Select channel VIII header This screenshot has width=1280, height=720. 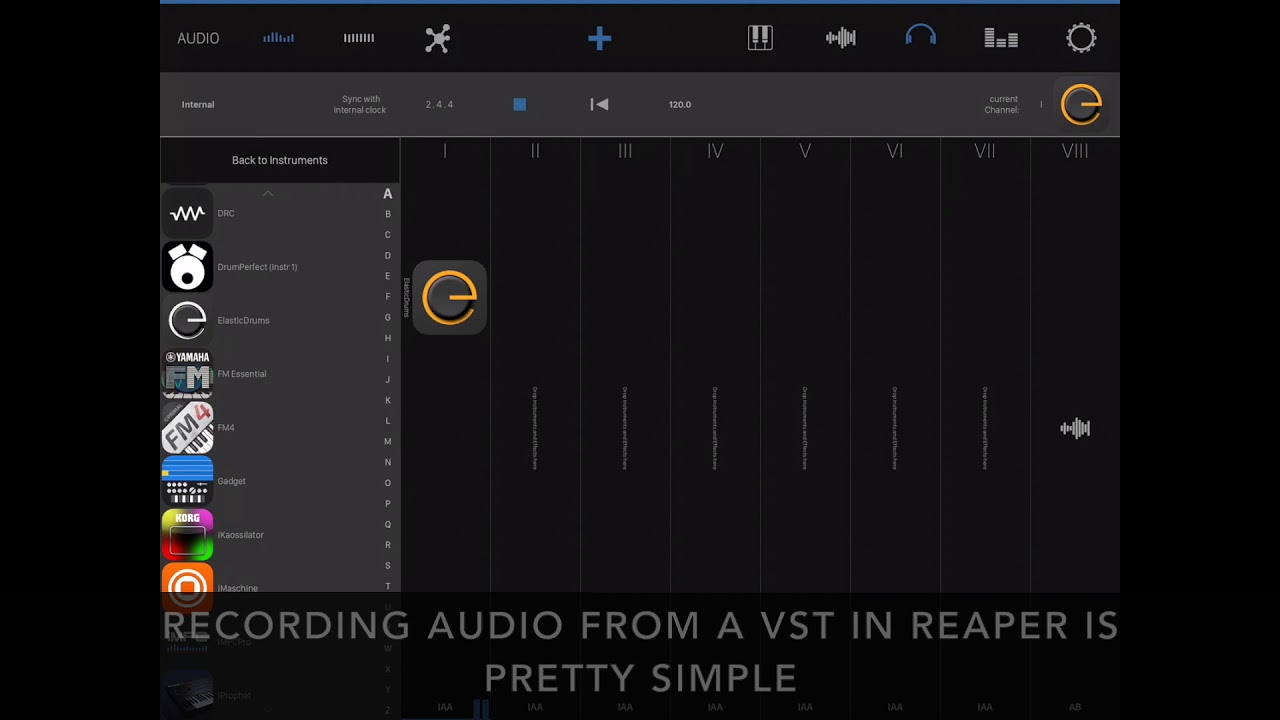1075,151
